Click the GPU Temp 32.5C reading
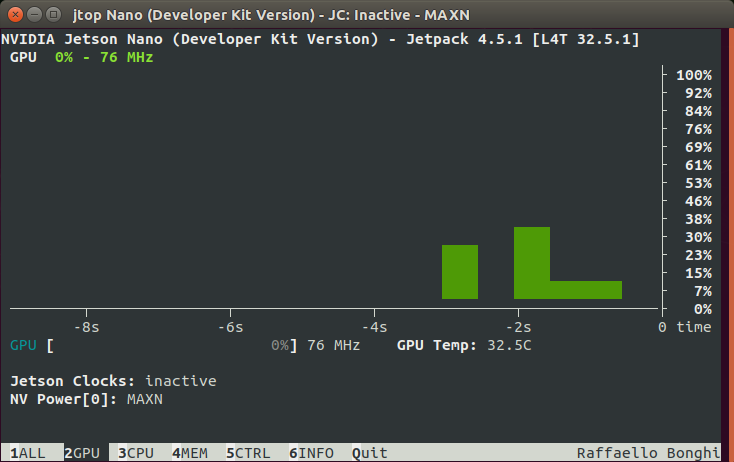Viewport: 734px width, 462px height. 464,345
